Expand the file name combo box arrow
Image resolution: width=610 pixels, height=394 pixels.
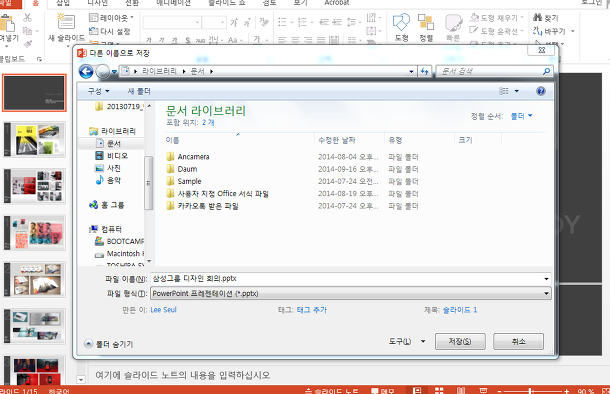(546, 279)
